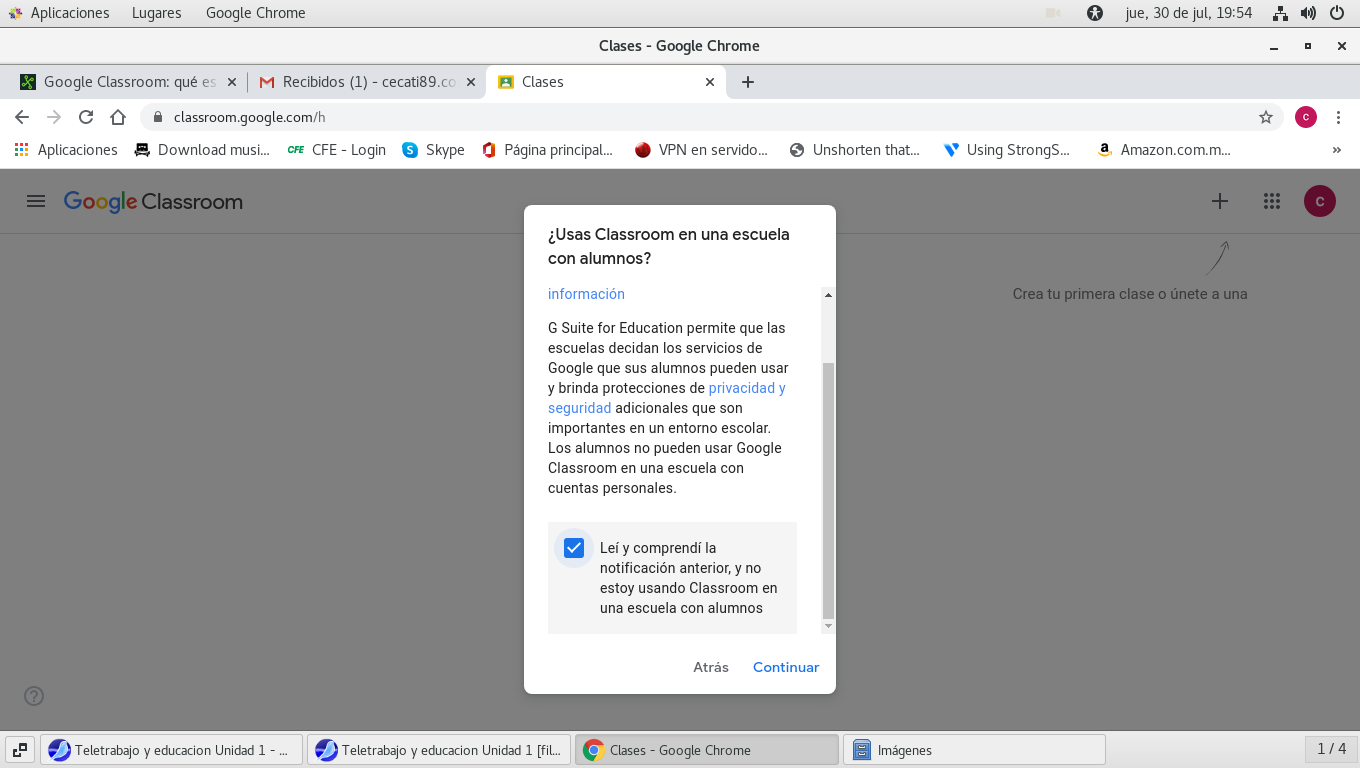The height and width of the screenshot is (768, 1360).
Task: Uncheck the 'Leí y comprendí la notificación' checkbox
Action: click(573, 548)
